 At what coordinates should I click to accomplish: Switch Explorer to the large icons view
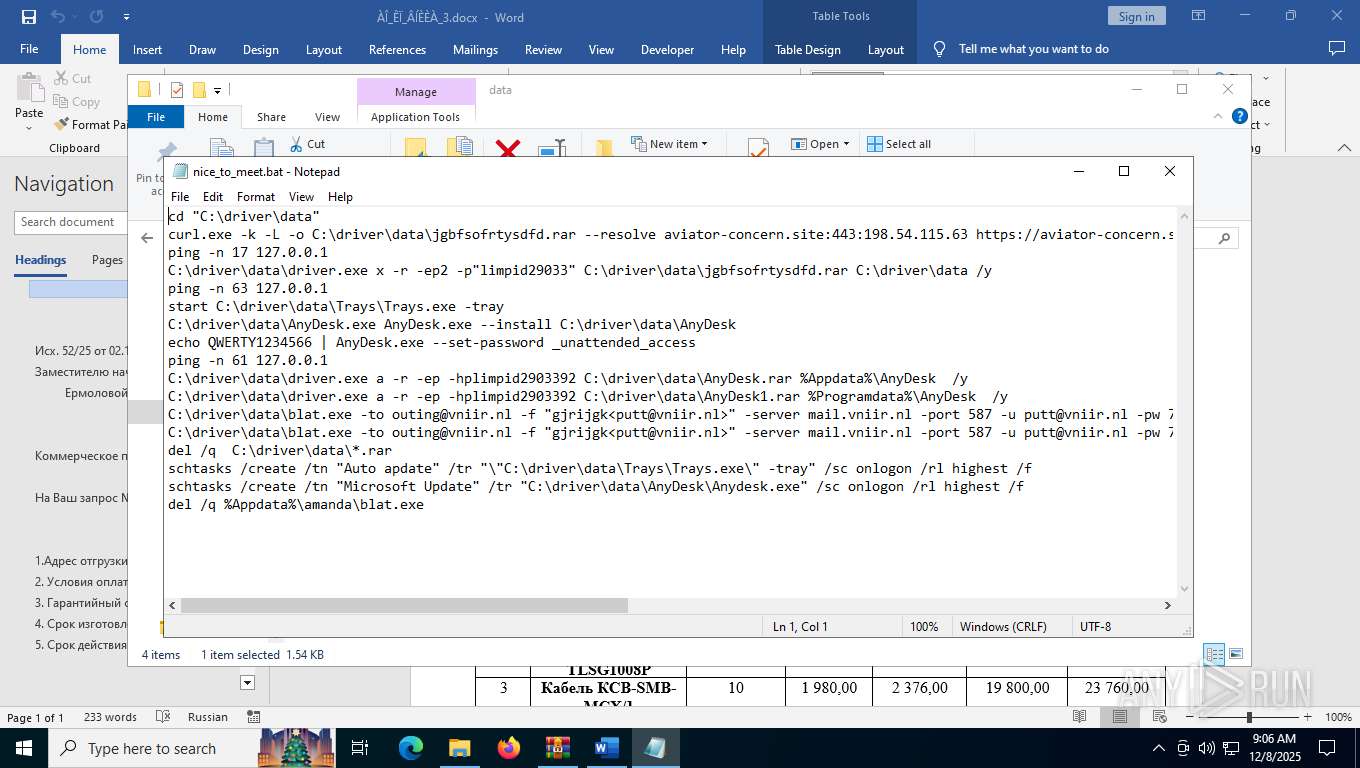click(x=1236, y=655)
